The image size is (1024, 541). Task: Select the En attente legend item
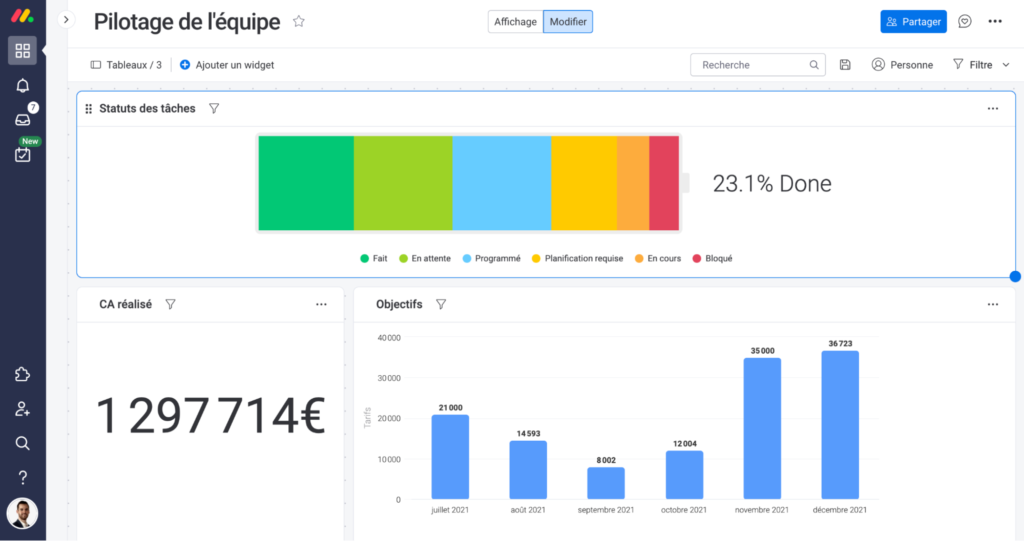tap(424, 258)
